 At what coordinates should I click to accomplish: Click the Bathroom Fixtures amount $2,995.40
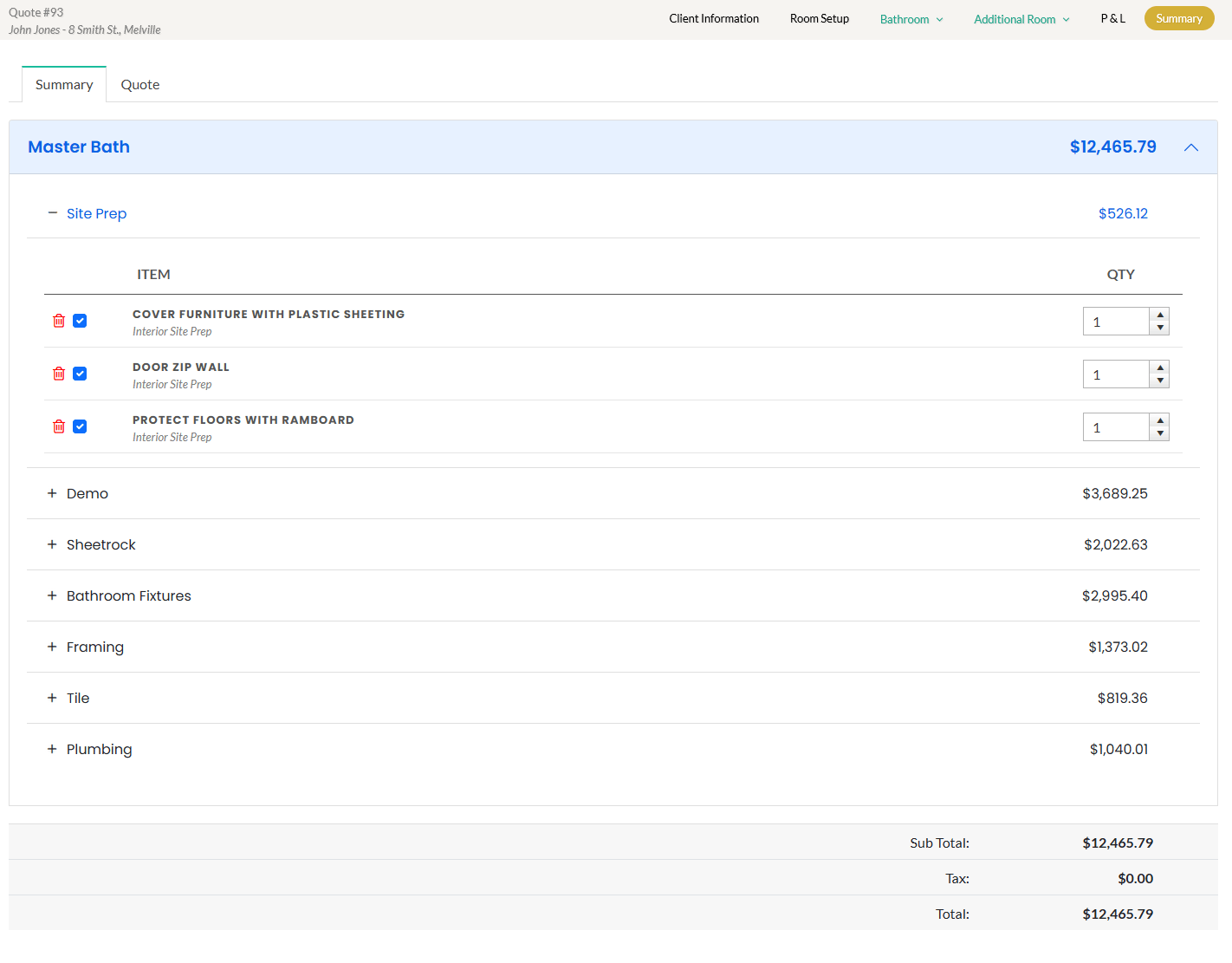(1115, 595)
